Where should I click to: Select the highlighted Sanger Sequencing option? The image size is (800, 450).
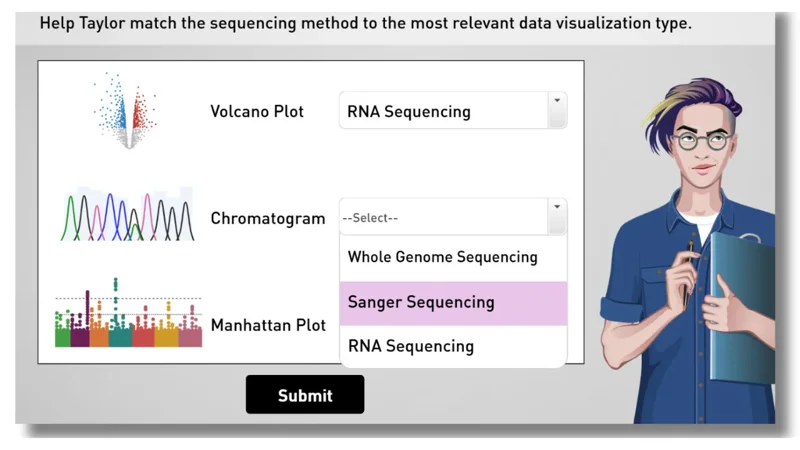tap(453, 303)
